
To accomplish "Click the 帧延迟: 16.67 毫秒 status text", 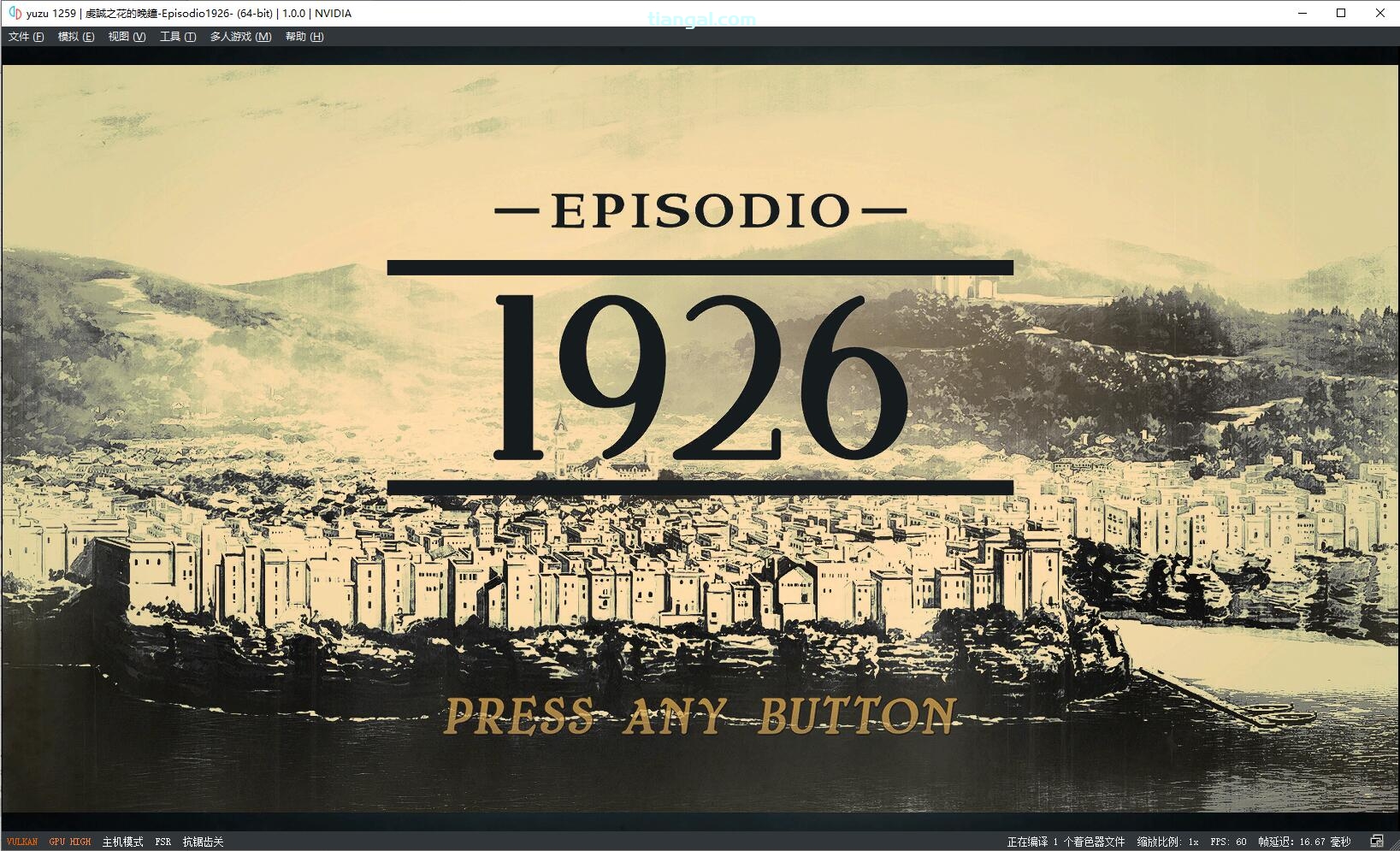I will point(1304,842).
